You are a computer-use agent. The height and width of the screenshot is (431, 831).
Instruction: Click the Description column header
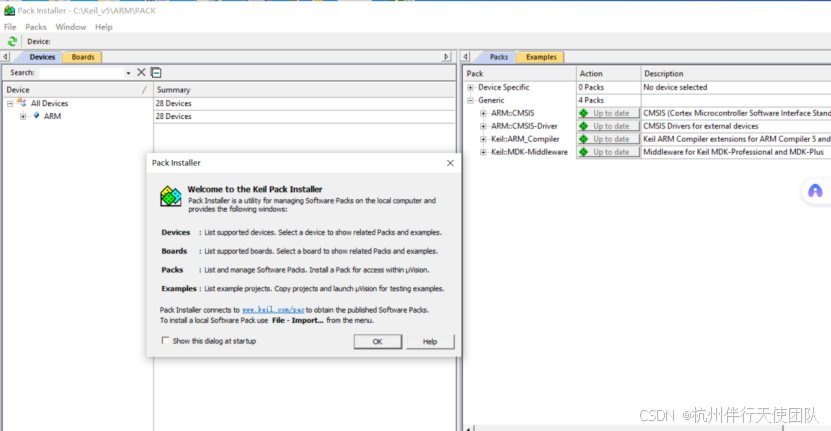point(736,73)
